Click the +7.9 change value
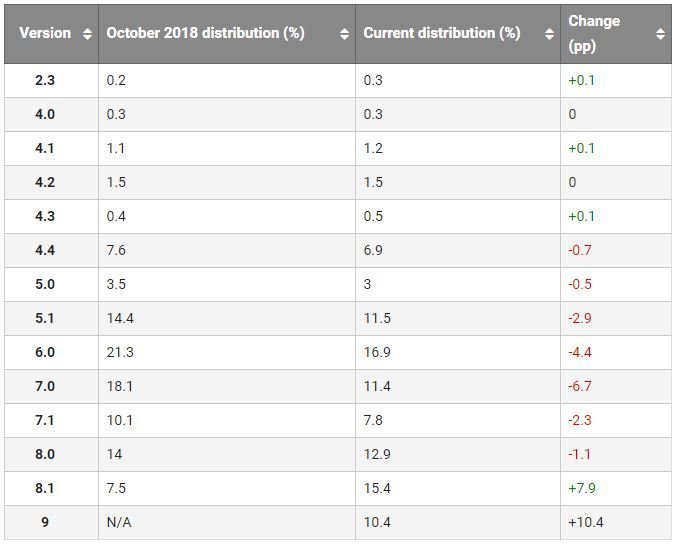 coord(582,488)
